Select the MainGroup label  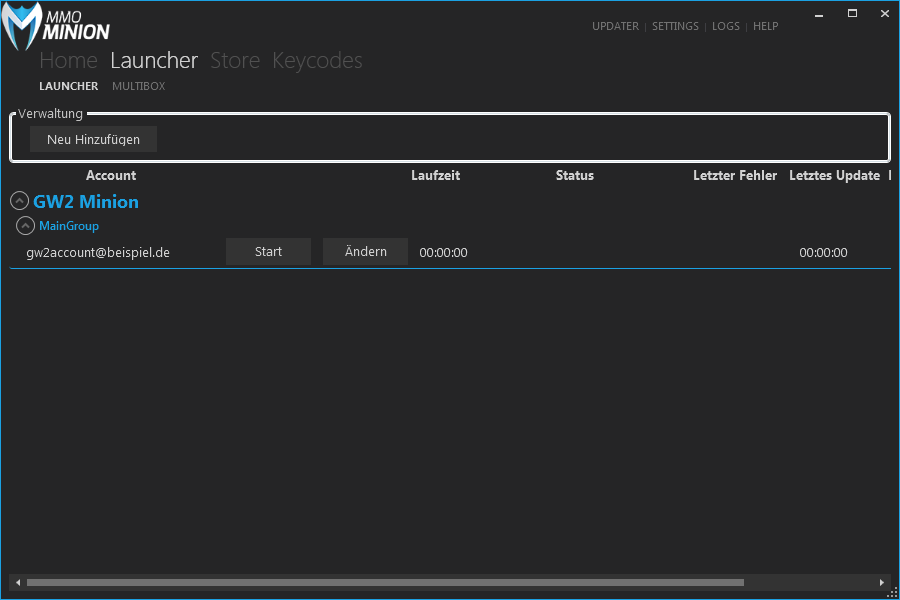tap(69, 226)
